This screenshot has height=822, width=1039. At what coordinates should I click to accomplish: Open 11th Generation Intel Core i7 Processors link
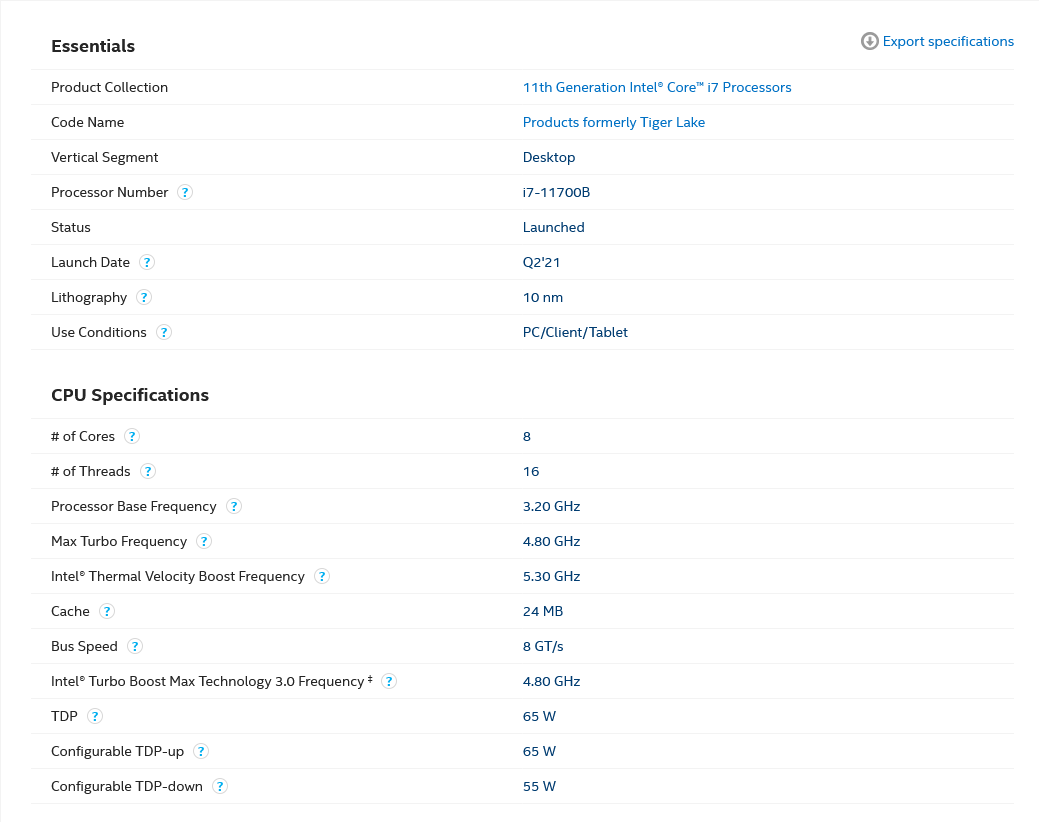(x=657, y=87)
